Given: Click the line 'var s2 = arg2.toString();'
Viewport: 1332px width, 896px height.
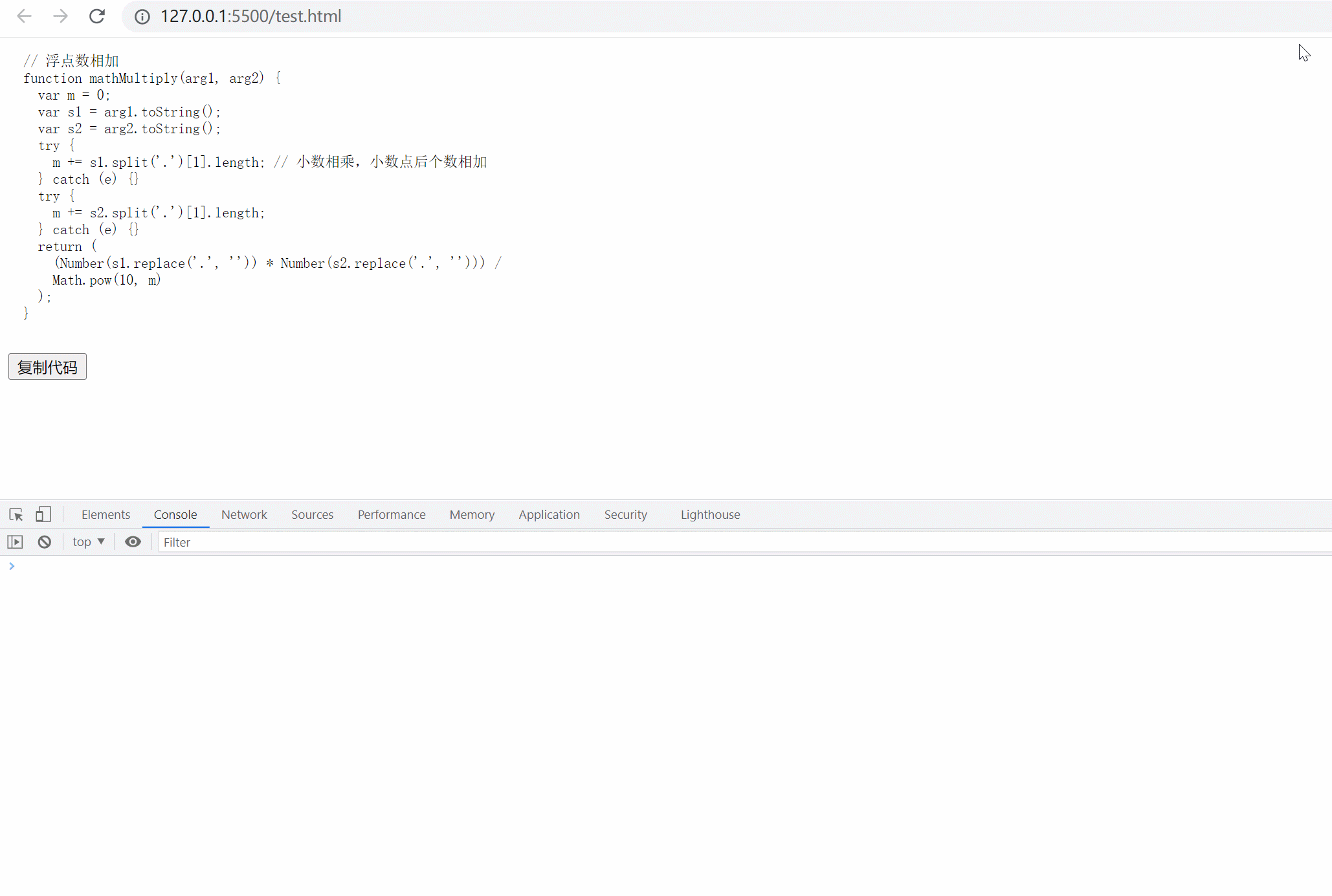Looking at the screenshot, I should [x=129, y=129].
